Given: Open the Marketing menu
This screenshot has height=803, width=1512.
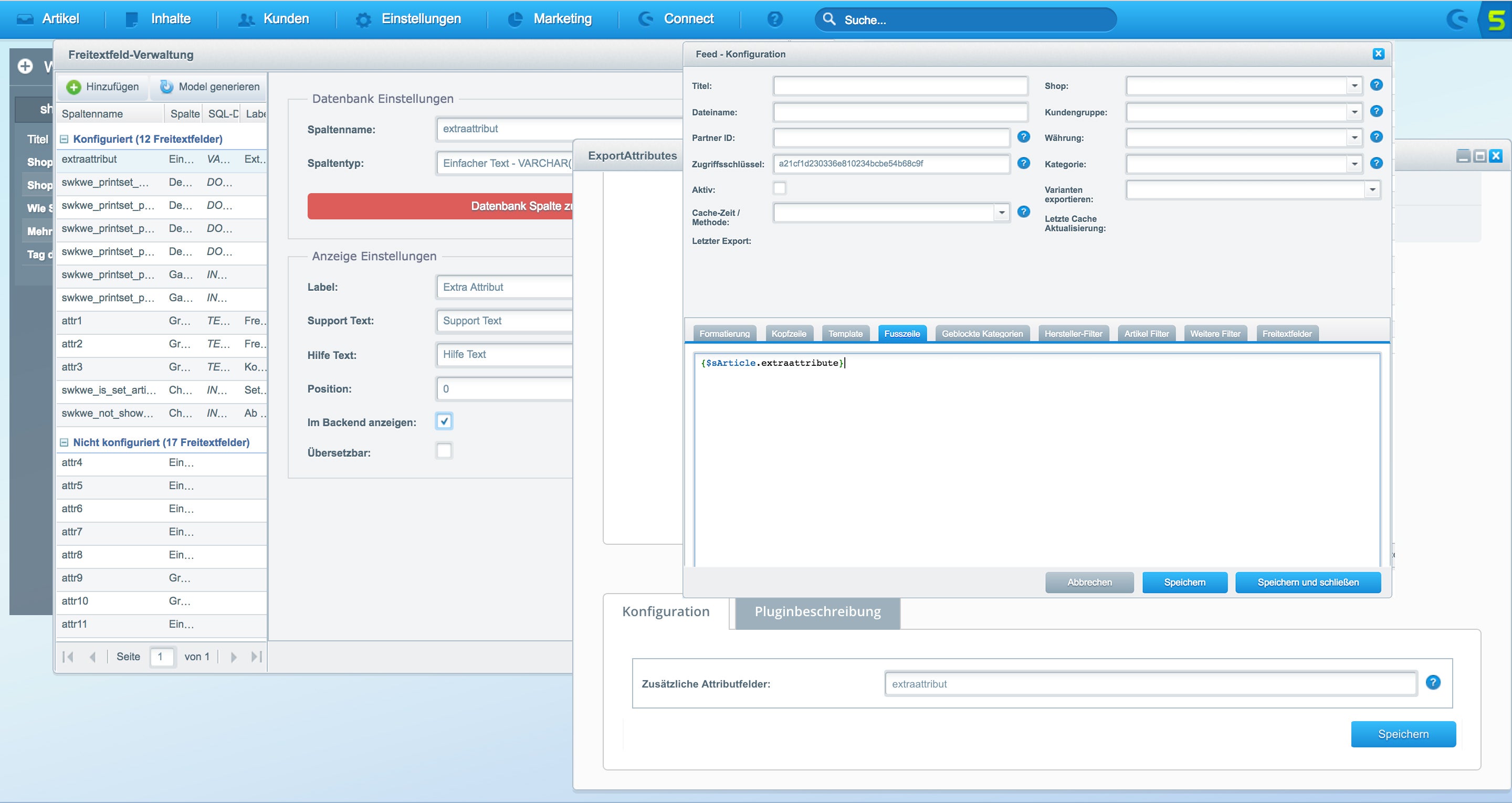Looking at the screenshot, I should click(549, 19).
